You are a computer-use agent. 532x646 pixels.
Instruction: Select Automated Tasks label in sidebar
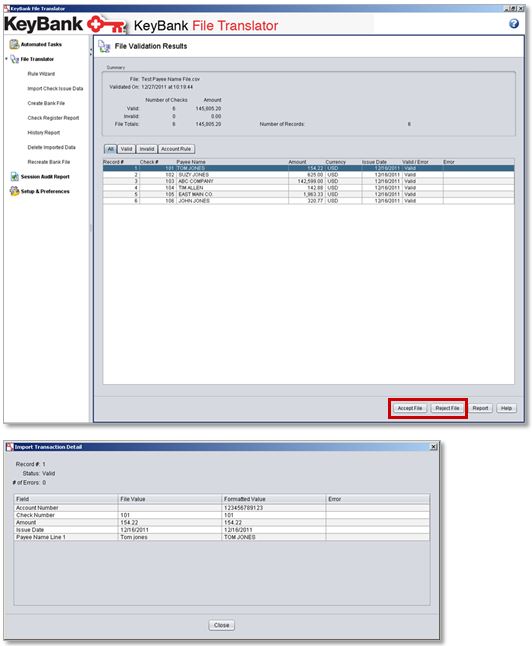pyautogui.click(x=41, y=44)
